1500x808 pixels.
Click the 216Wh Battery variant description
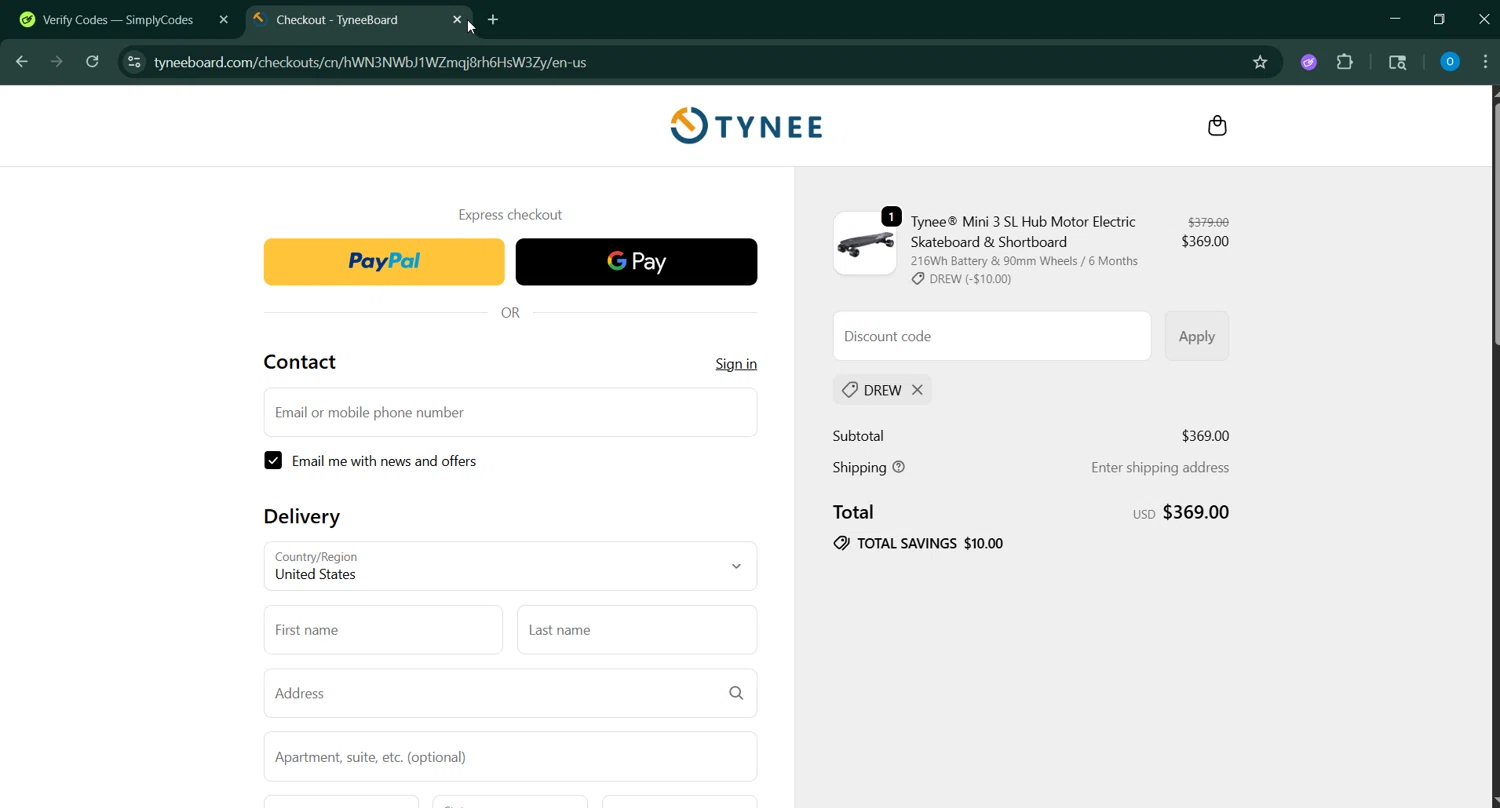click(1024, 261)
